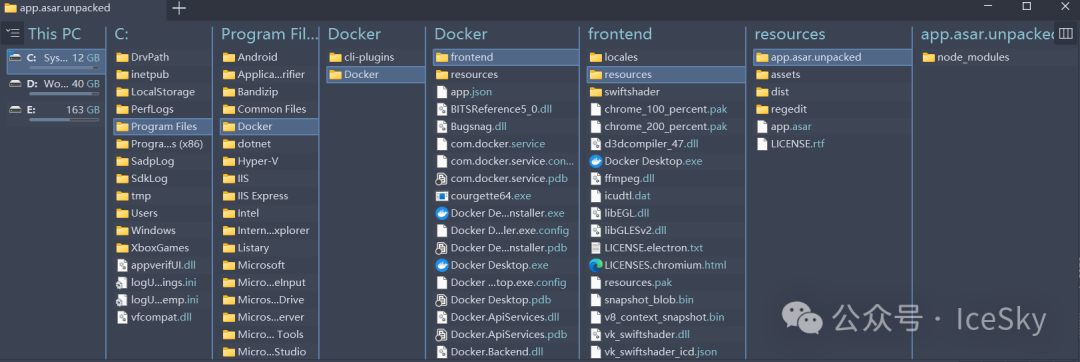Open the locales folder
1080x362 pixels.
click(x=666, y=57)
